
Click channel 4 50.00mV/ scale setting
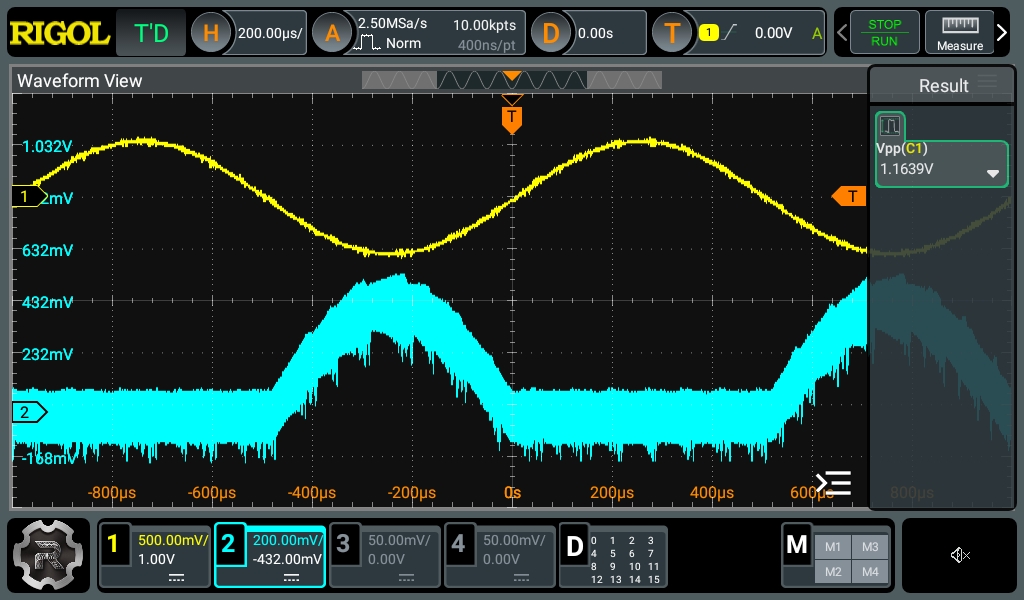point(514,540)
